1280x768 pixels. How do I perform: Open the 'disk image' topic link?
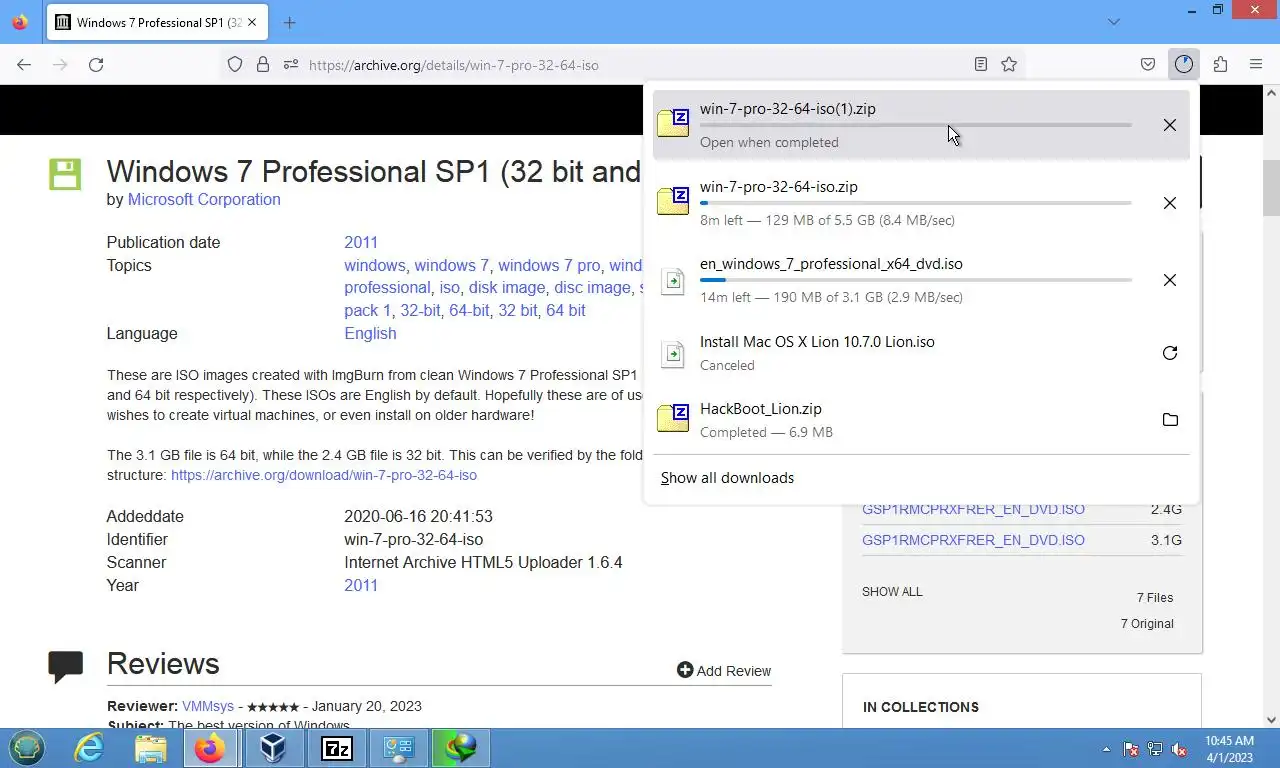pos(507,287)
